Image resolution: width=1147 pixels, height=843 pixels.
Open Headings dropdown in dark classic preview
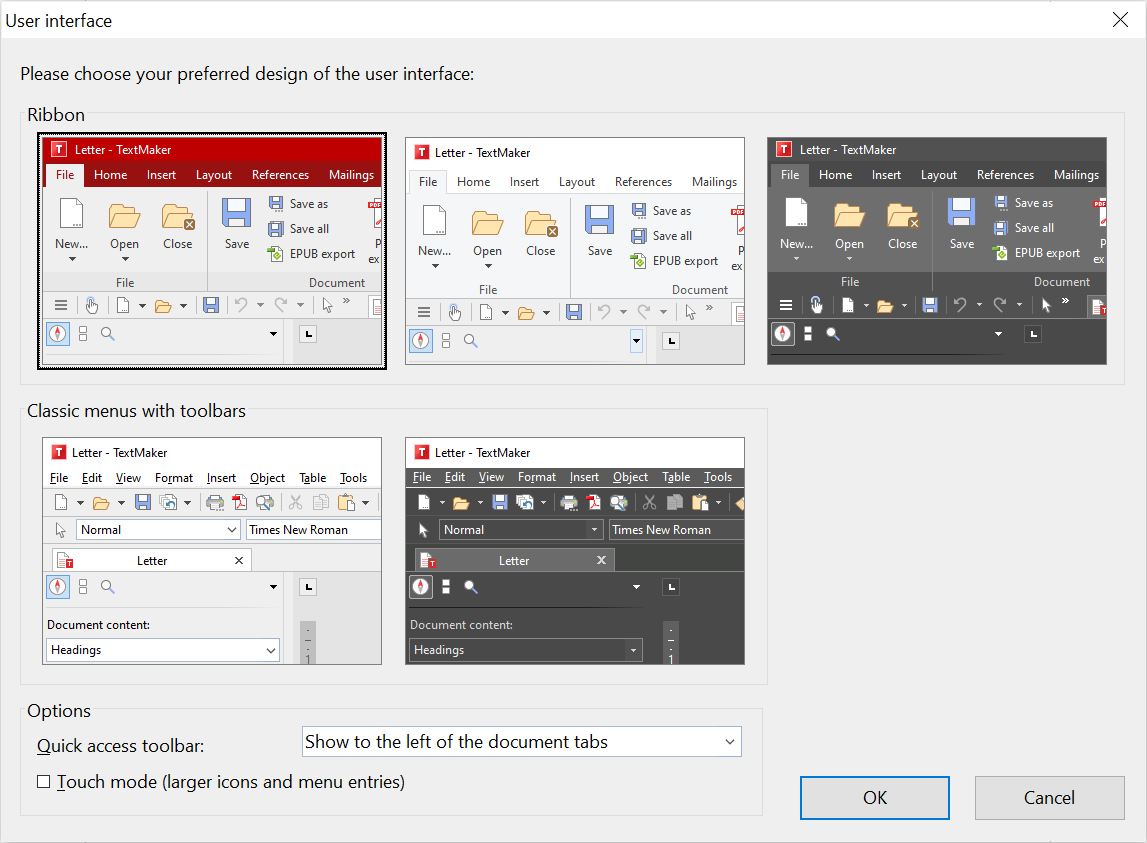pyautogui.click(x=633, y=650)
